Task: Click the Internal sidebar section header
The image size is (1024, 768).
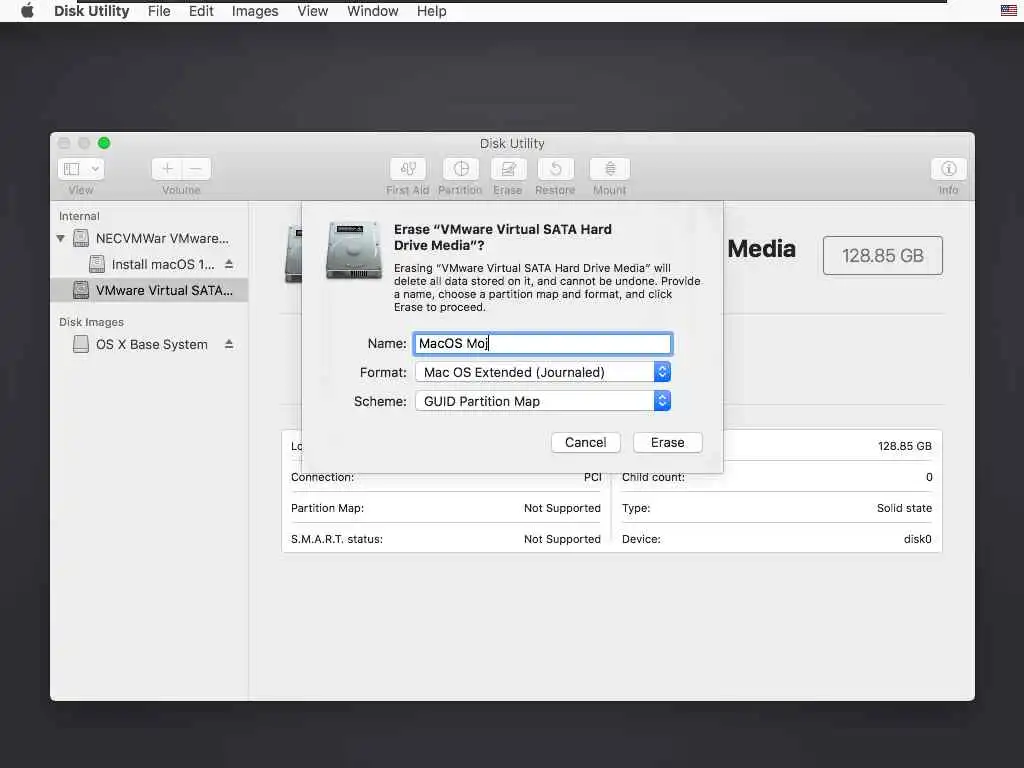Action: (79, 216)
